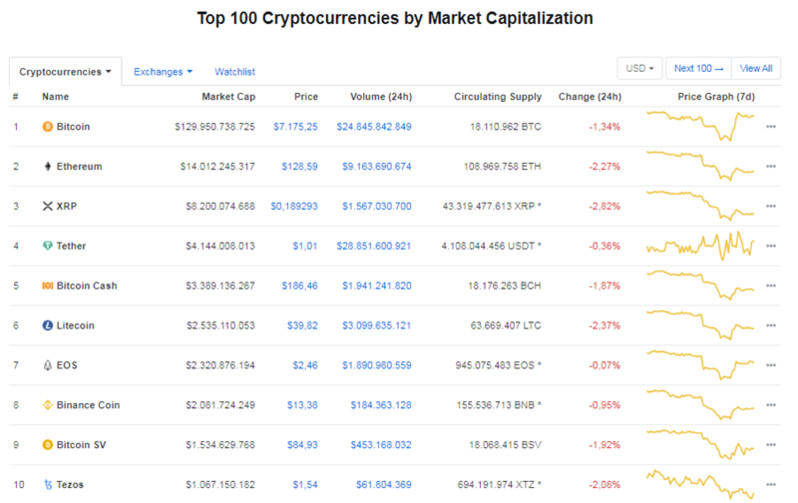Expand the Exchanges dropdown
The image size is (798, 503).
163,72
